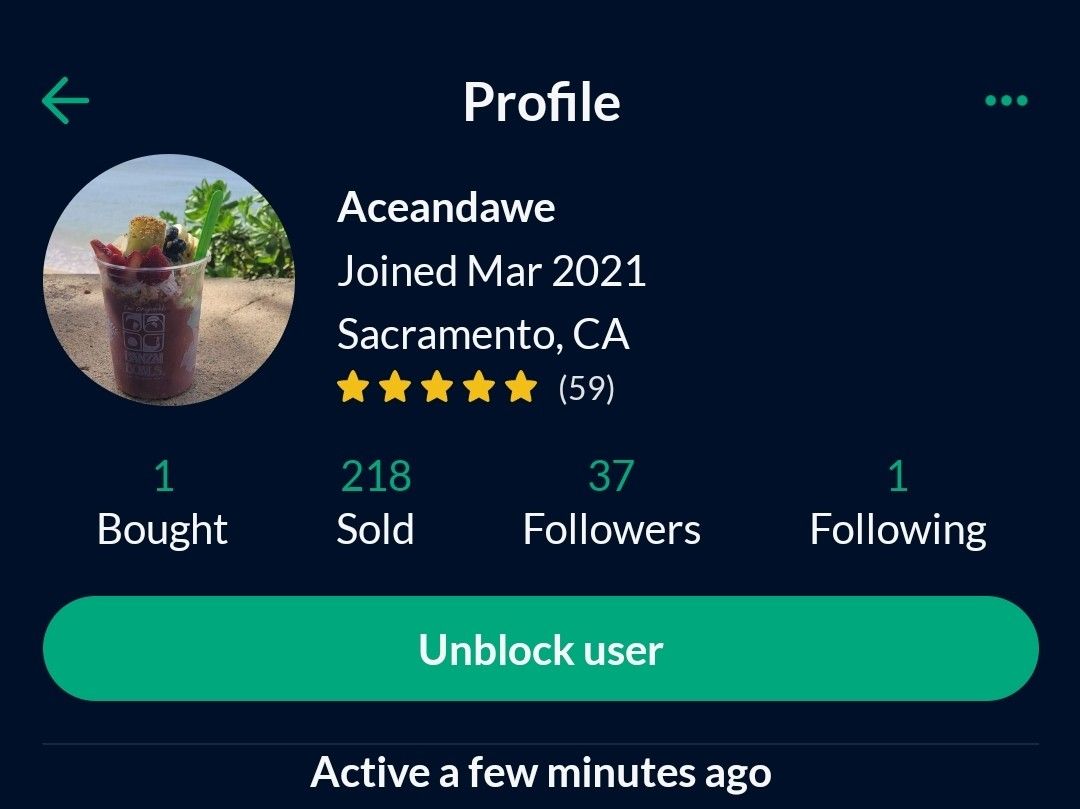Click the Unblock user button
The width and height of the screenshot is (1080, 809).
(540, 650)
